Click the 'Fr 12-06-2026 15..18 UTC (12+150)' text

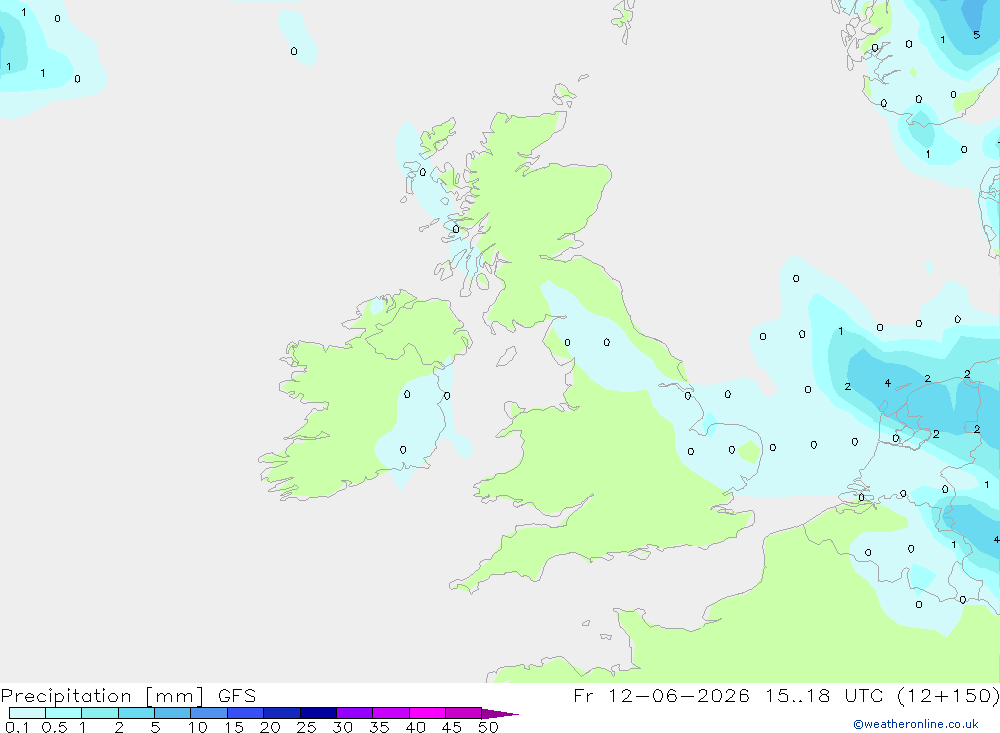(786, 696)
